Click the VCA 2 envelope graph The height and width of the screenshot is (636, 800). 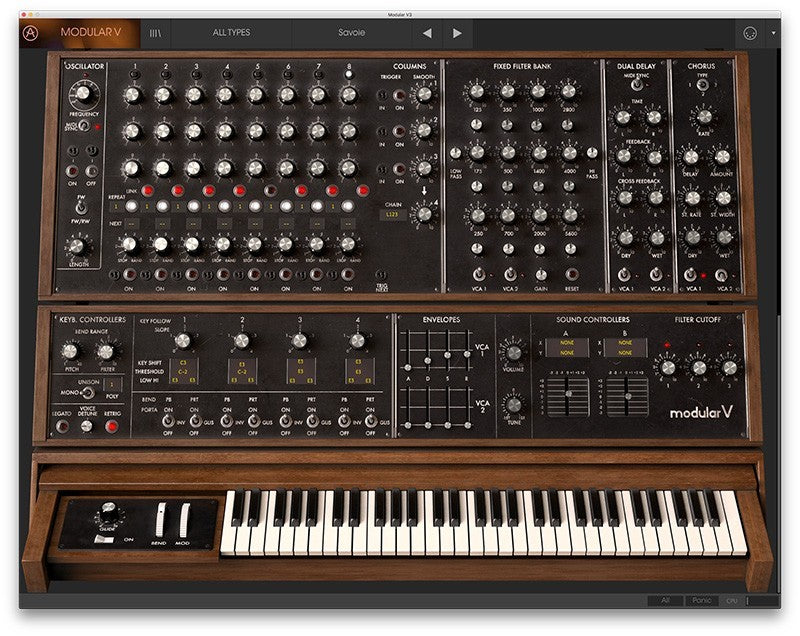pos(438,409)
